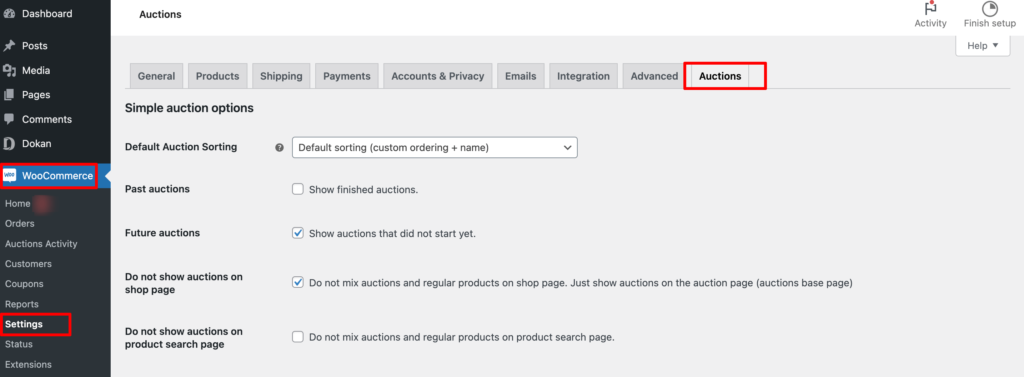This screenshot has width=1024, height=377.
Task: Click the WooCommerce logo icon
Action: tap(10, 176)
